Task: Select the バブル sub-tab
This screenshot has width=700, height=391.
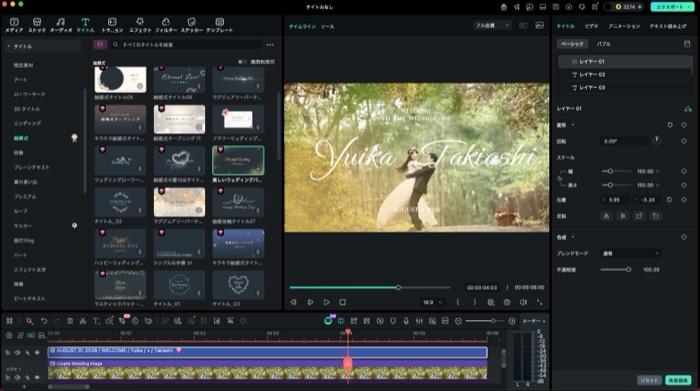Action: pos(604,44)
